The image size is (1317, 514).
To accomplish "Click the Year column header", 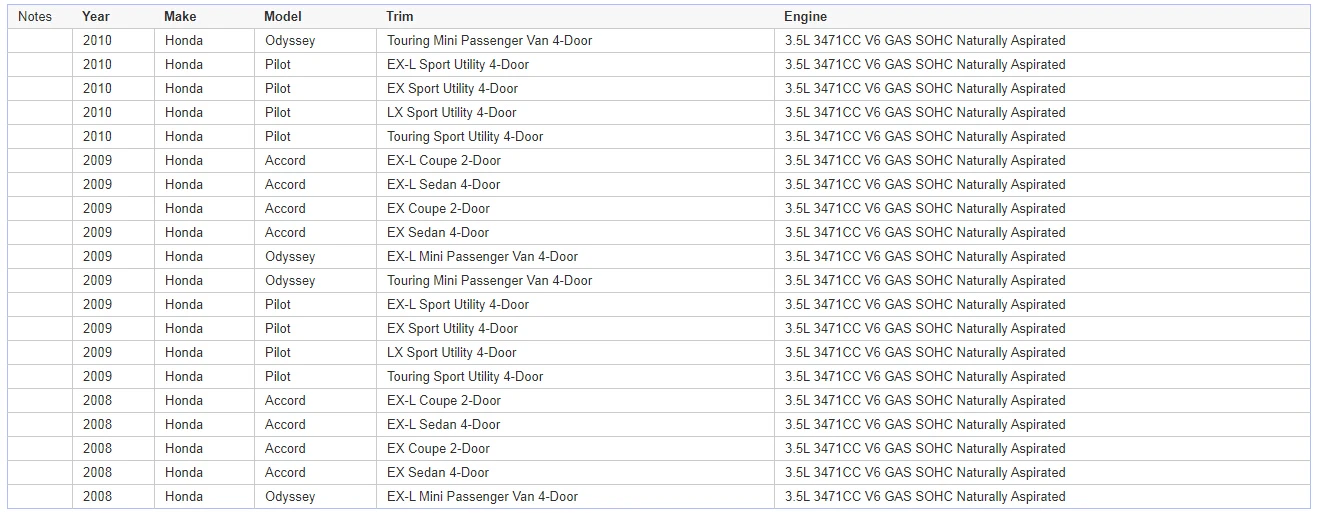I will pyautogui.click(x=96, y=17).
